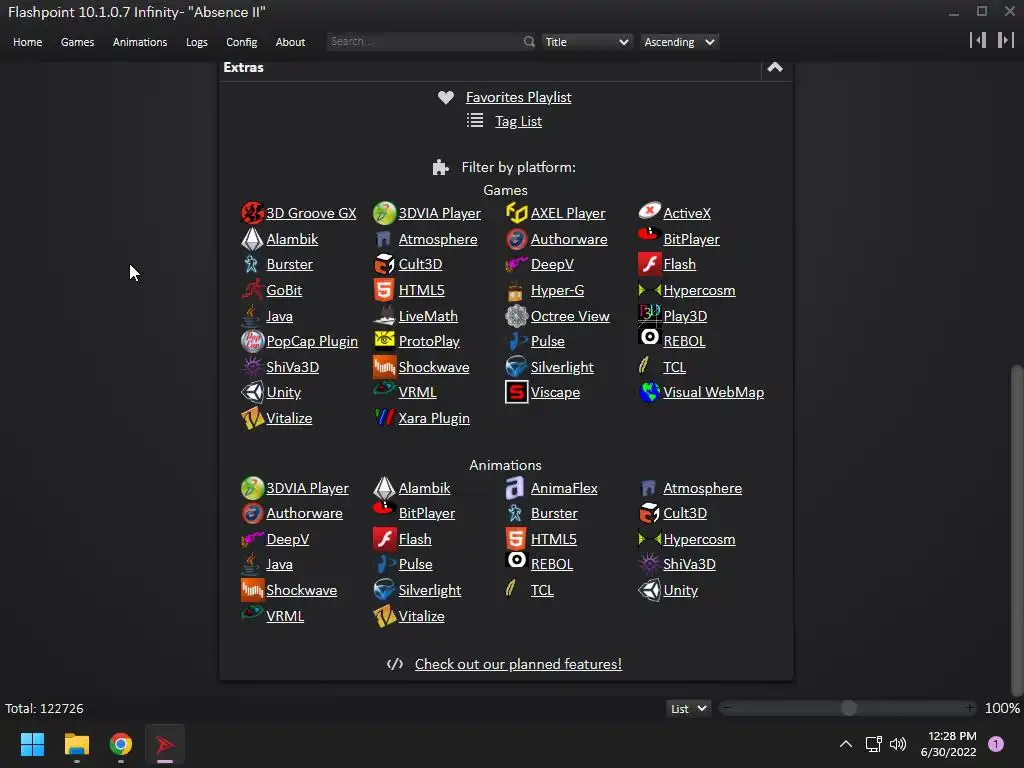Click the Octree View platform icon
The width and height of the screenshot is (1024, 768).
tap(517, 316)
